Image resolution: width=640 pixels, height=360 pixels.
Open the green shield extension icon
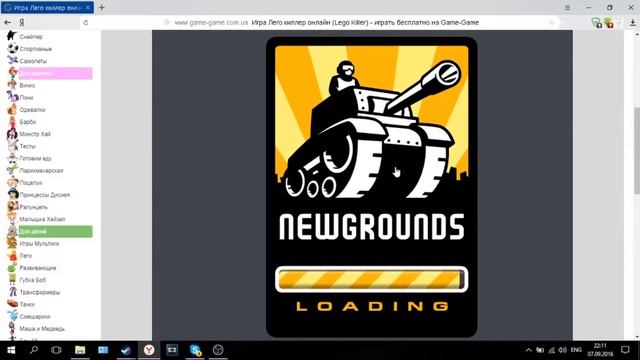coord(596,23)
